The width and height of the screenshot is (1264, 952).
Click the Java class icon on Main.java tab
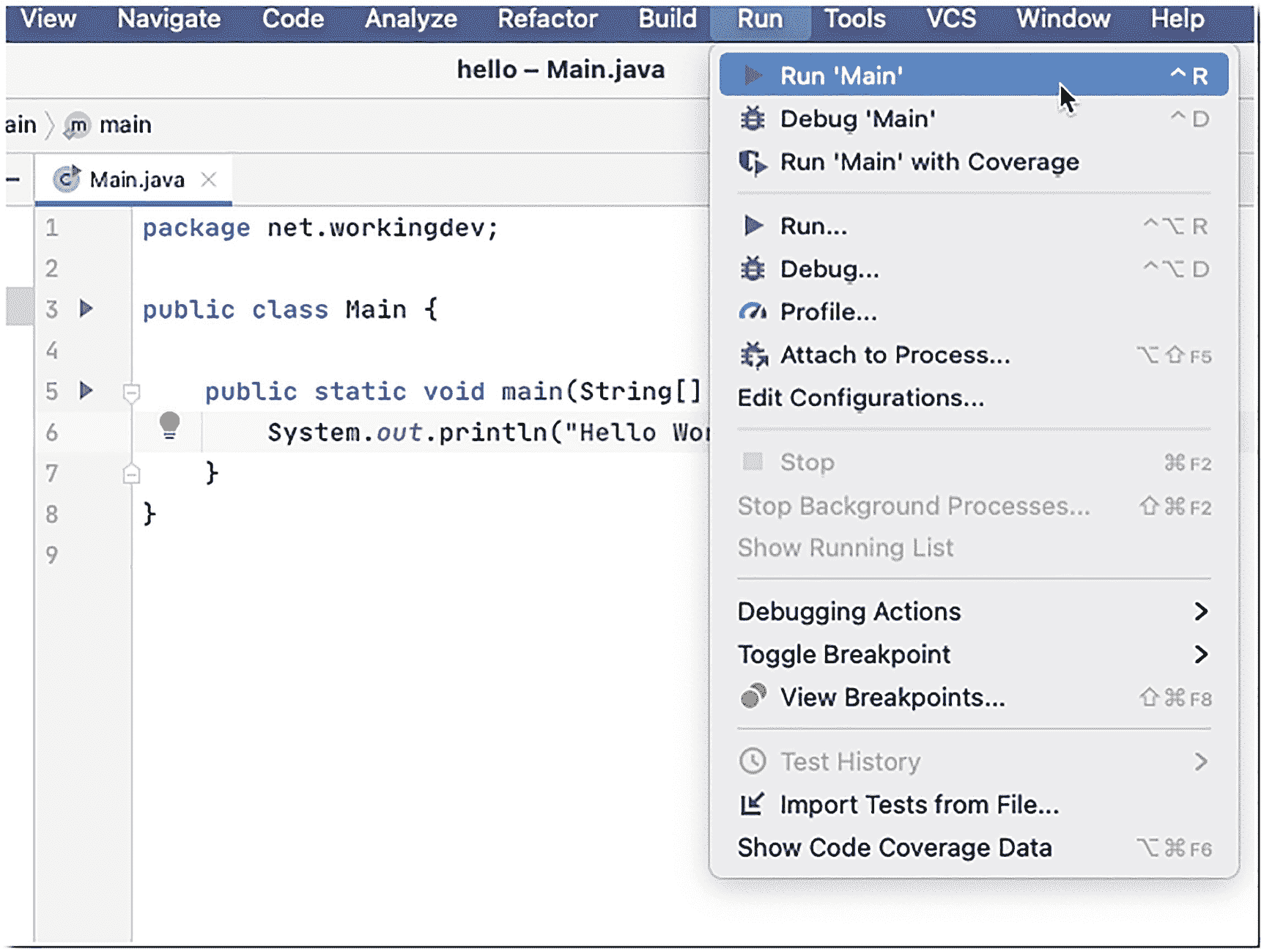(x=67, y=179)
